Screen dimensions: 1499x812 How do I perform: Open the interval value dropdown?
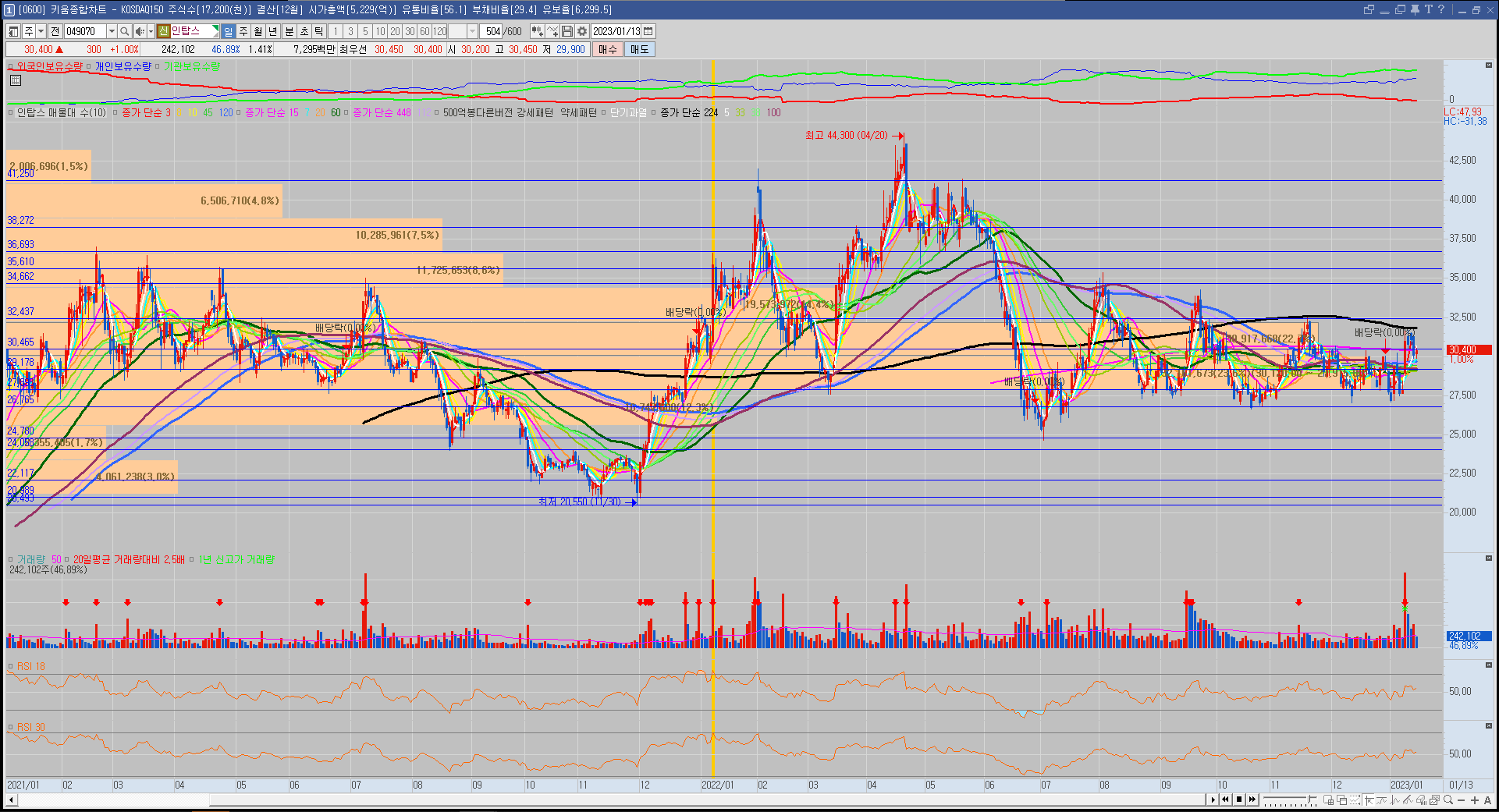(472, 31)
